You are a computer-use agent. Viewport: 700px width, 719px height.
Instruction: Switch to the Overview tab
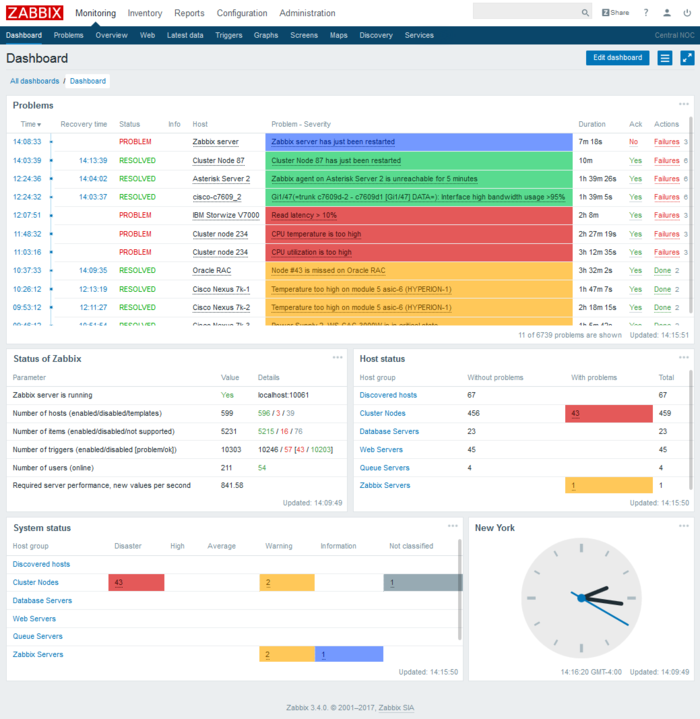pos(111,35)
